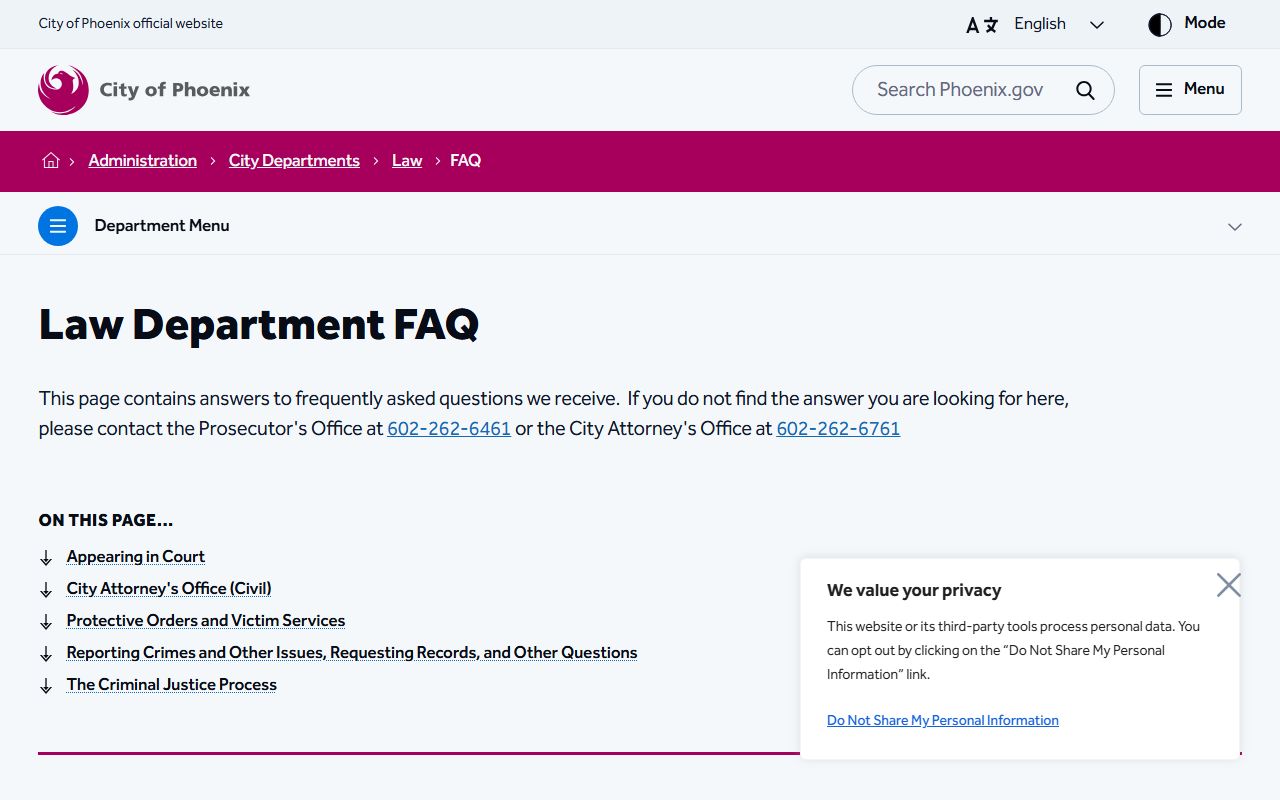Jump to Appearing in Court section
1280x800 pixels.
[136, 557]
